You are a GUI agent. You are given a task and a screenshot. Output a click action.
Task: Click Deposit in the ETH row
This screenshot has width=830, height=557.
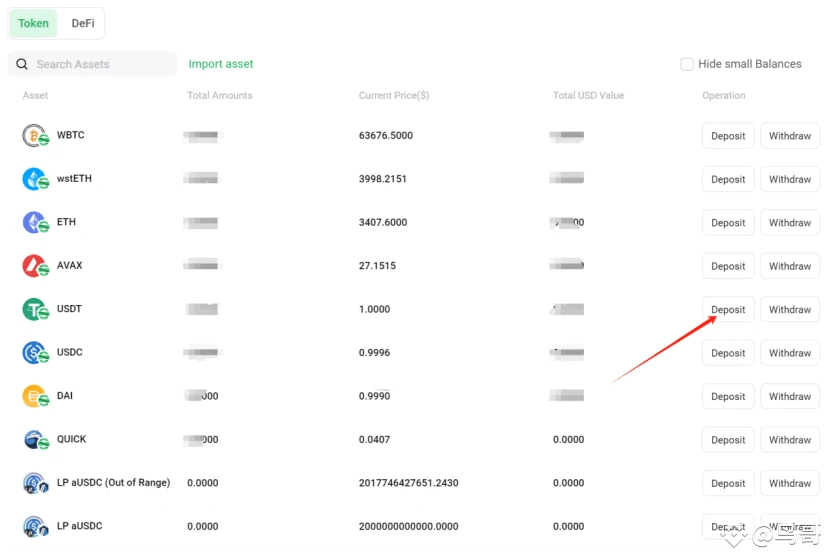[728, 223]
